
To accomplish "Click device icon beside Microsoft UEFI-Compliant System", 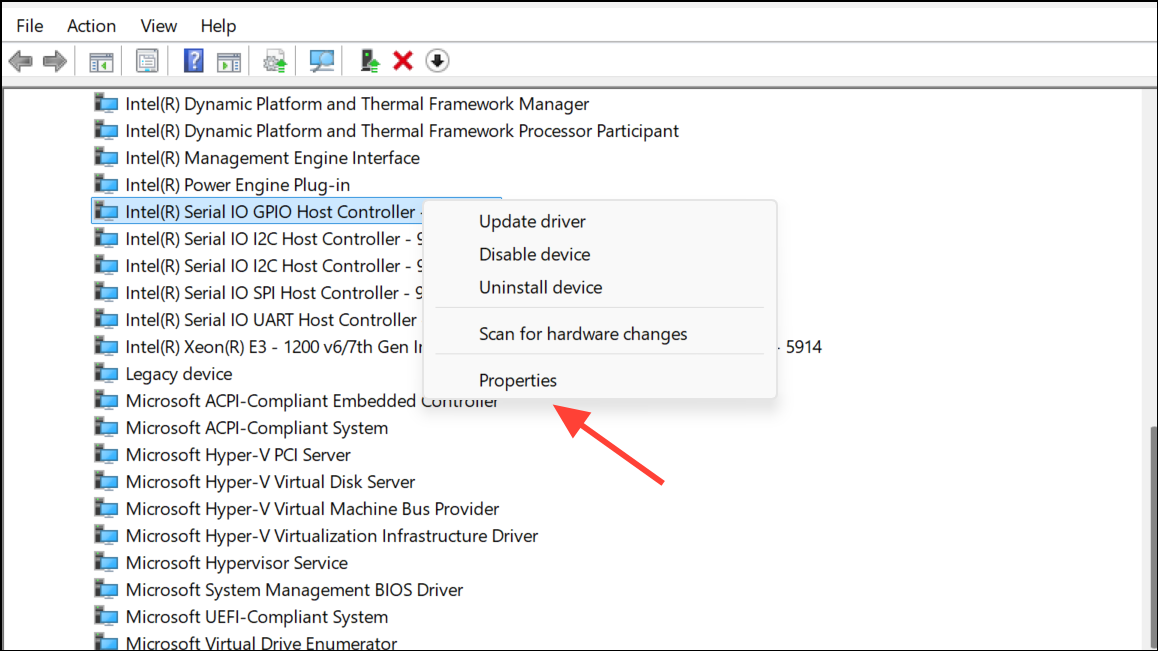I will click(x=106, y=616).
